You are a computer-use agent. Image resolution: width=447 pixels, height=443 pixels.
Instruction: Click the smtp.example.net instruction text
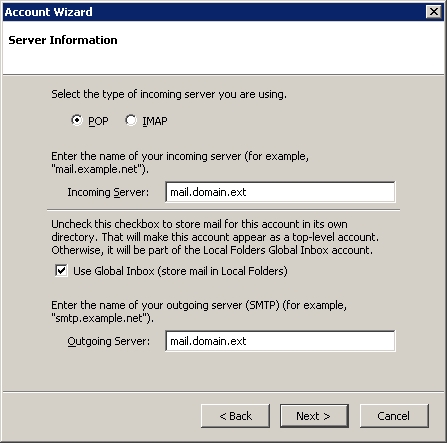tap(199, 312)
